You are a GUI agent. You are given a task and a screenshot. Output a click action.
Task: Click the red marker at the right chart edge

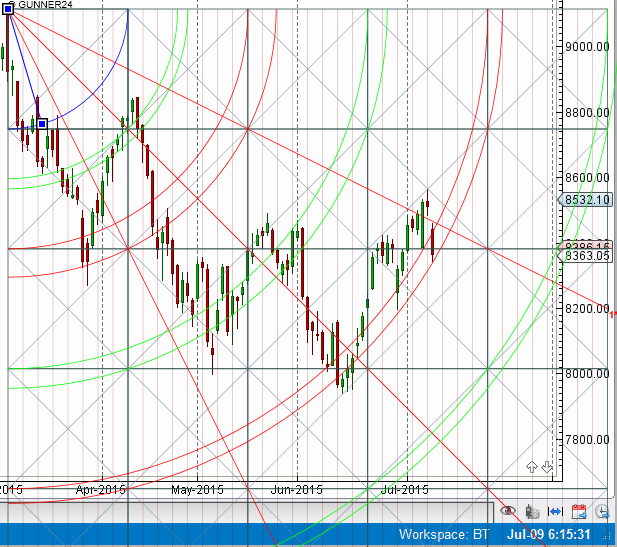(612, 315)
